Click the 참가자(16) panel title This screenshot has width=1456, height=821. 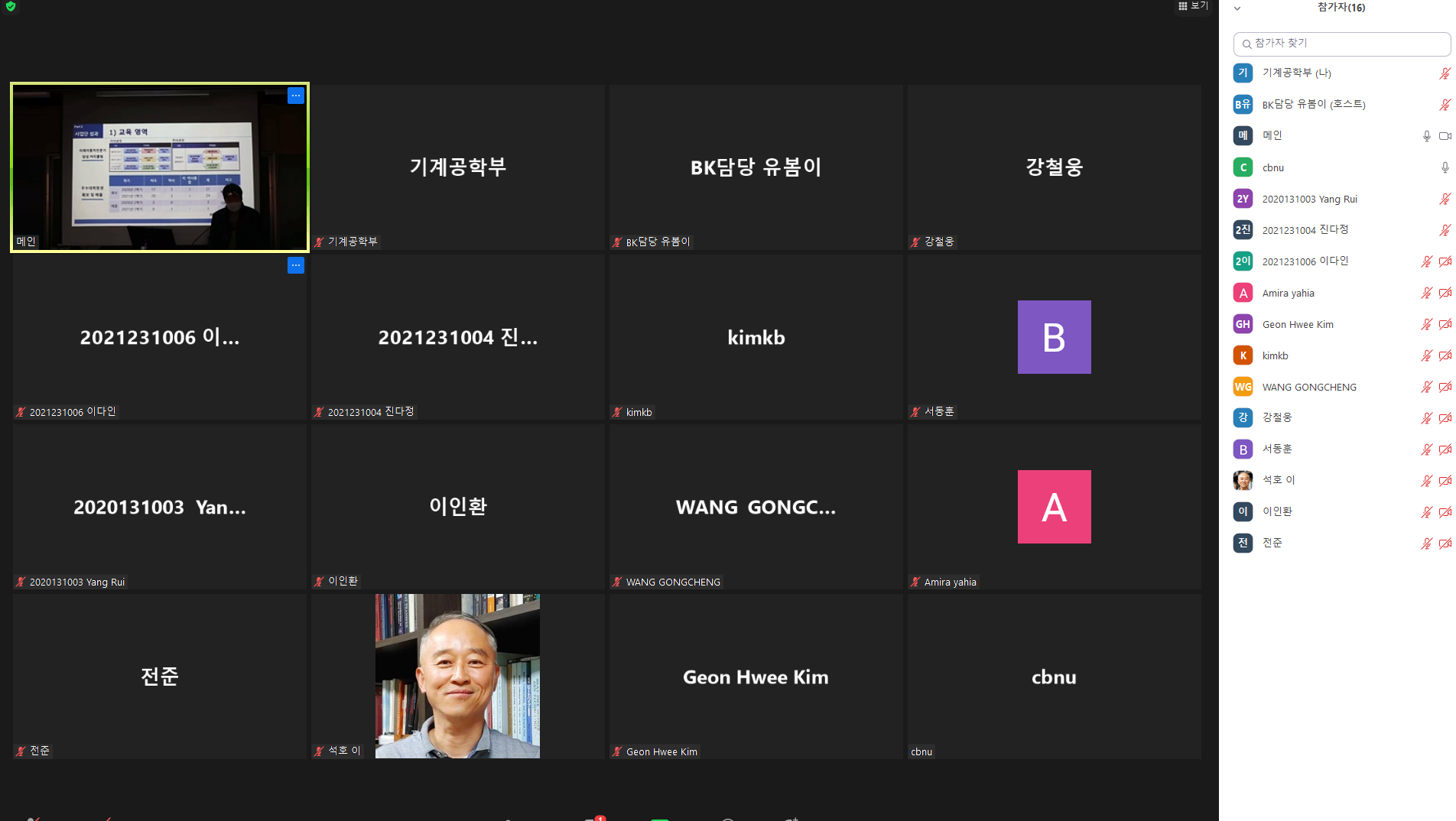(x=1341, y=8)
